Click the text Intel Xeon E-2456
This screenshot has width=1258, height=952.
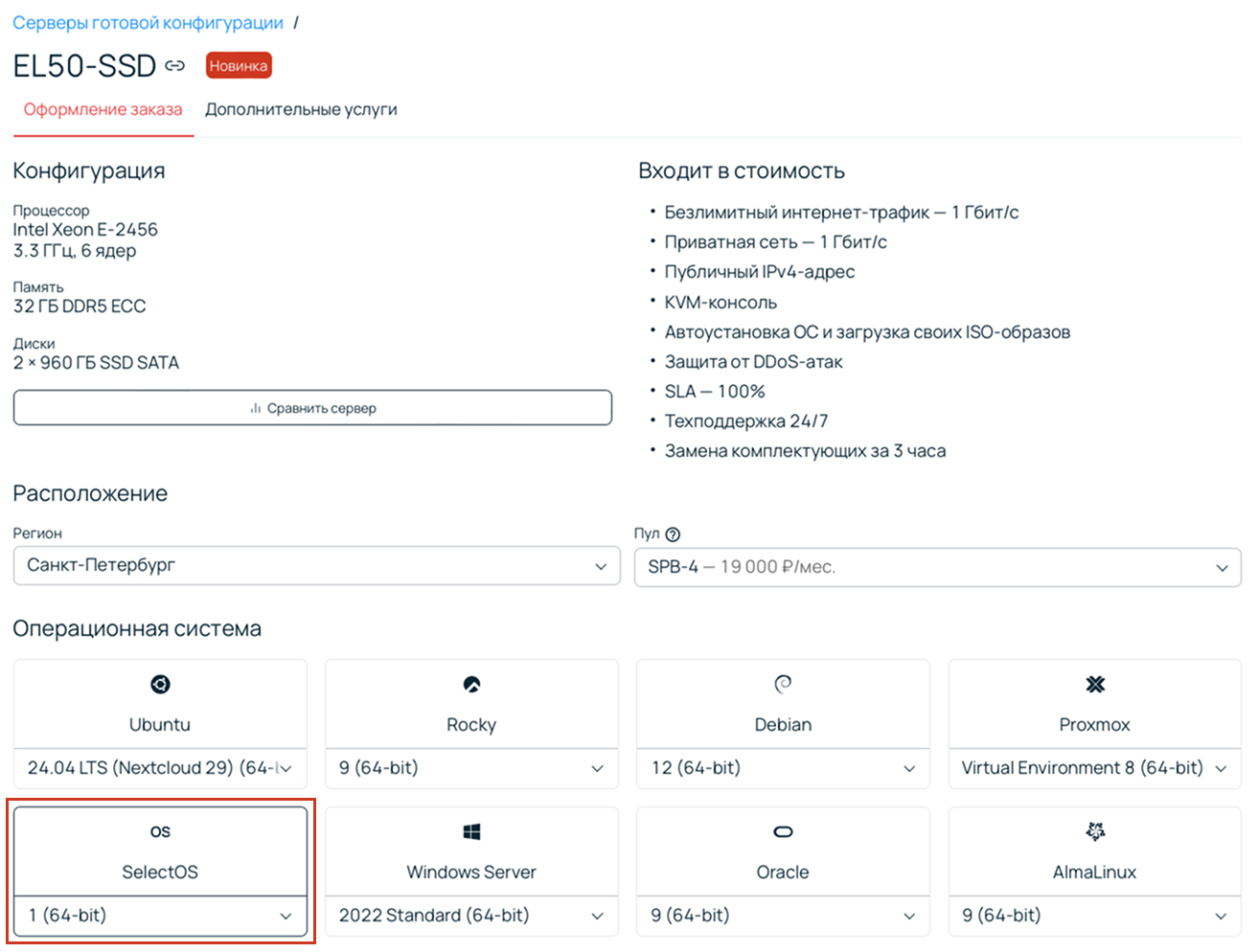point(85,230)
